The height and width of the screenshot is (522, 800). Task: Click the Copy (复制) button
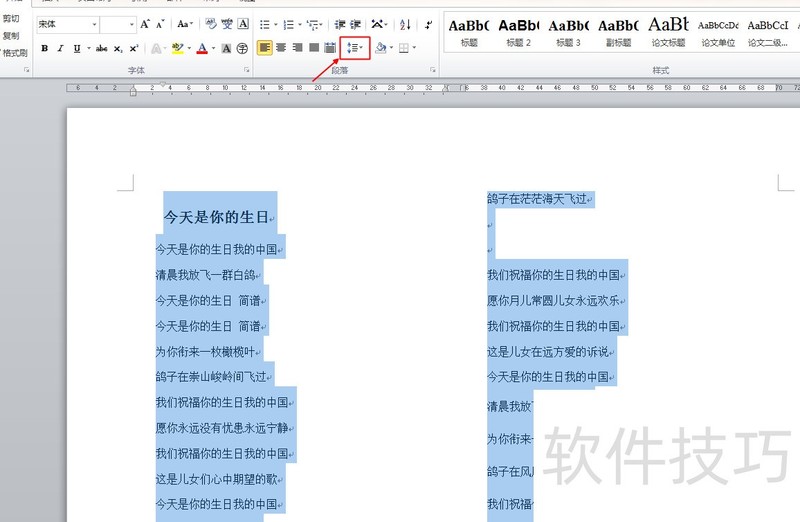coord(11,36)
